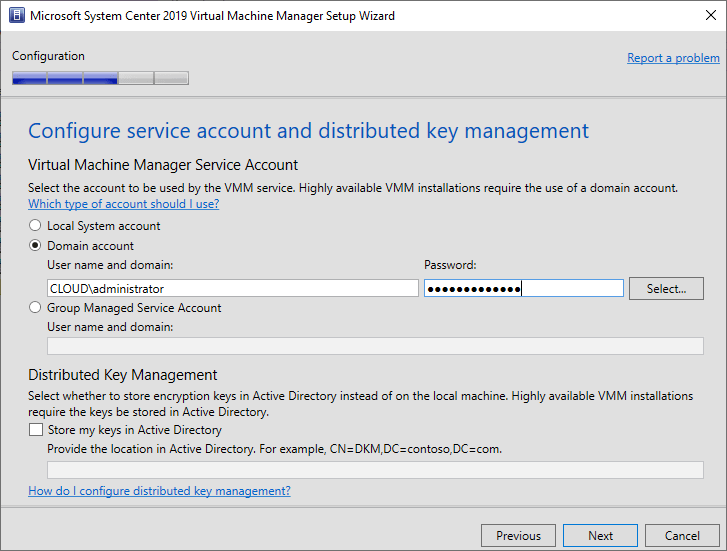727x551 pixels.
Task: Click into the Password field
Action: (x=523, y=288)
